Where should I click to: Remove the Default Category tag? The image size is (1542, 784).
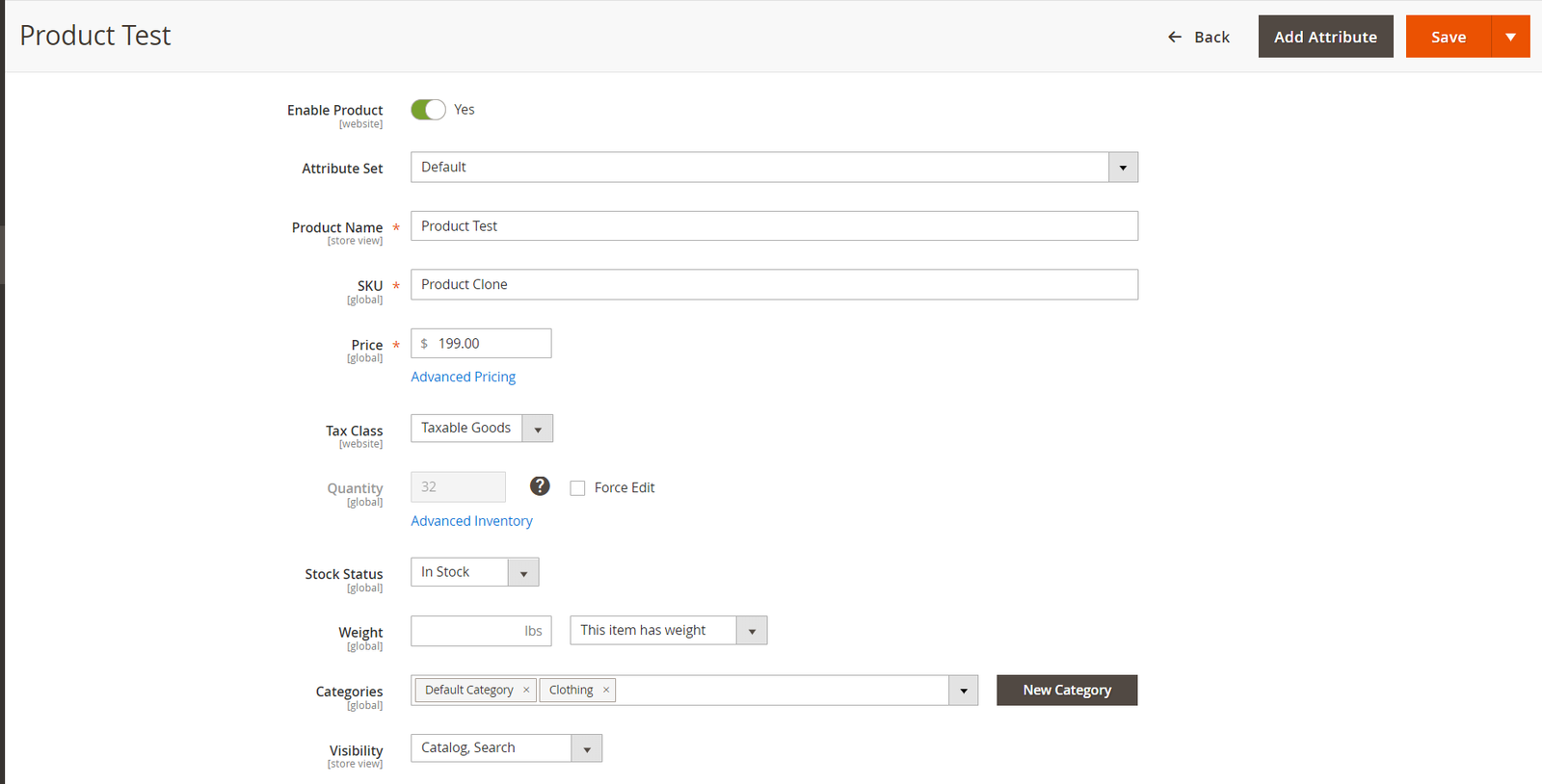526,690
